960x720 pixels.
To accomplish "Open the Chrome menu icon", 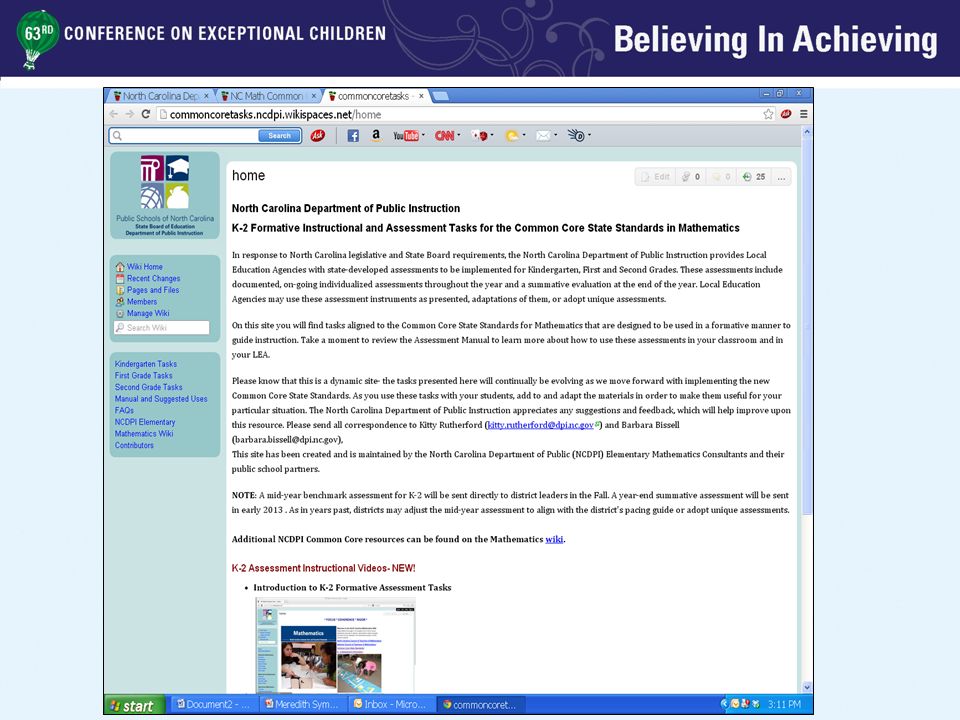I will (803, 114).
